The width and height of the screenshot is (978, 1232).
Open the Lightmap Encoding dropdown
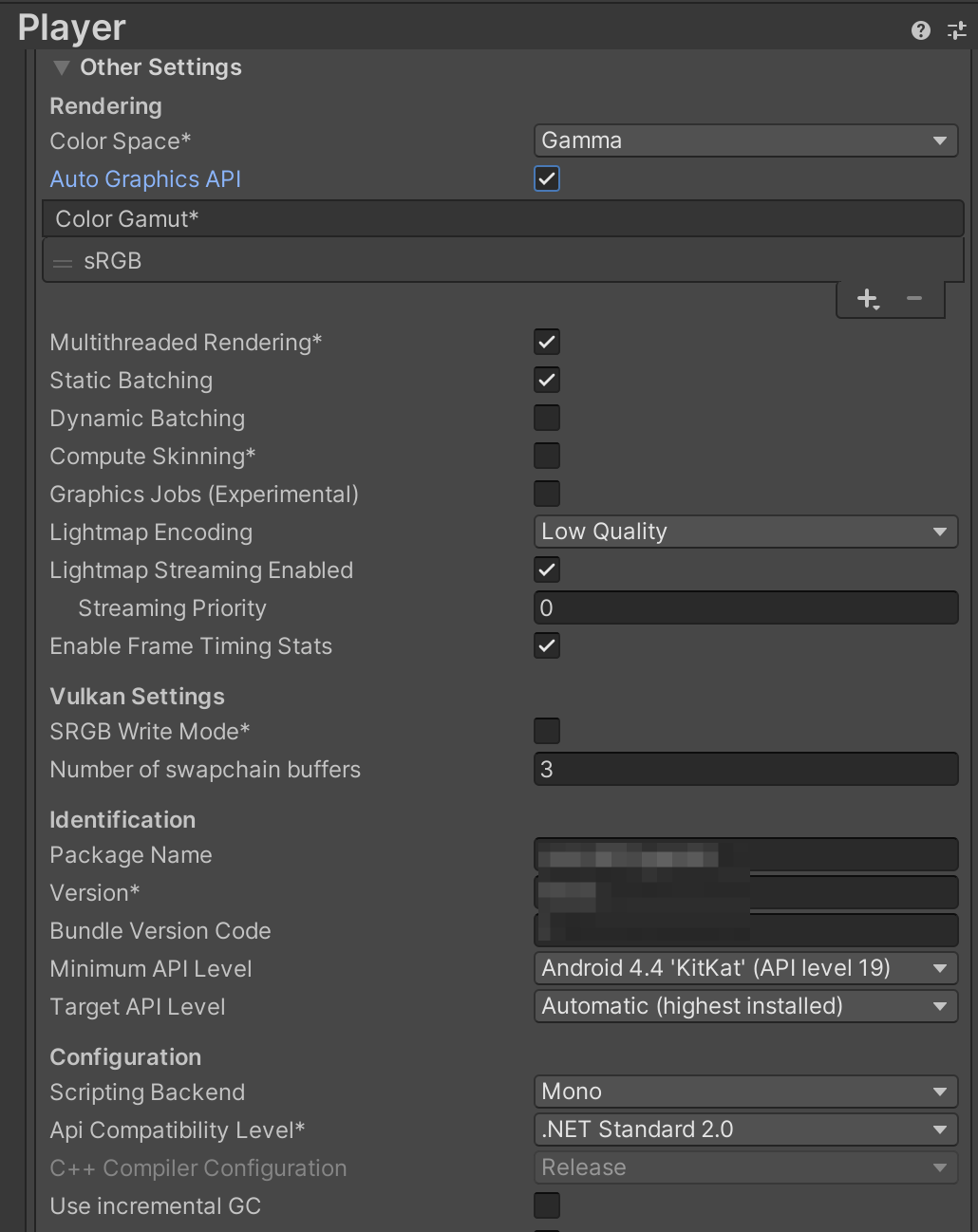point(745,531)
